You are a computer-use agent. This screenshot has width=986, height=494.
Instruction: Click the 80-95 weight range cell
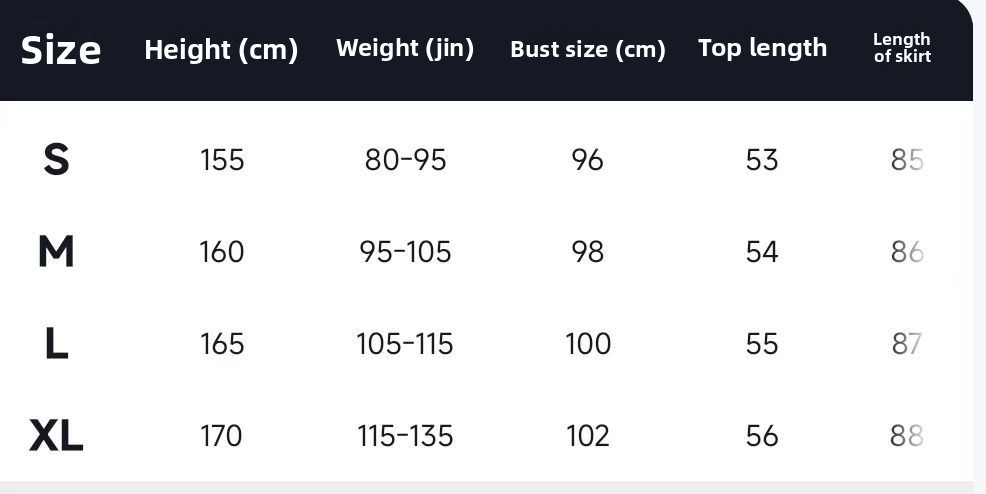tap(405, 160)
